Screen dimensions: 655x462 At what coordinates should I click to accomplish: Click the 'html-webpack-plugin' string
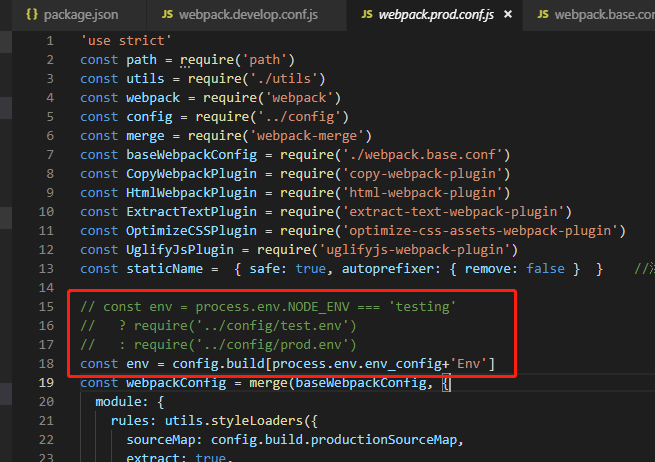coord(423,193)
